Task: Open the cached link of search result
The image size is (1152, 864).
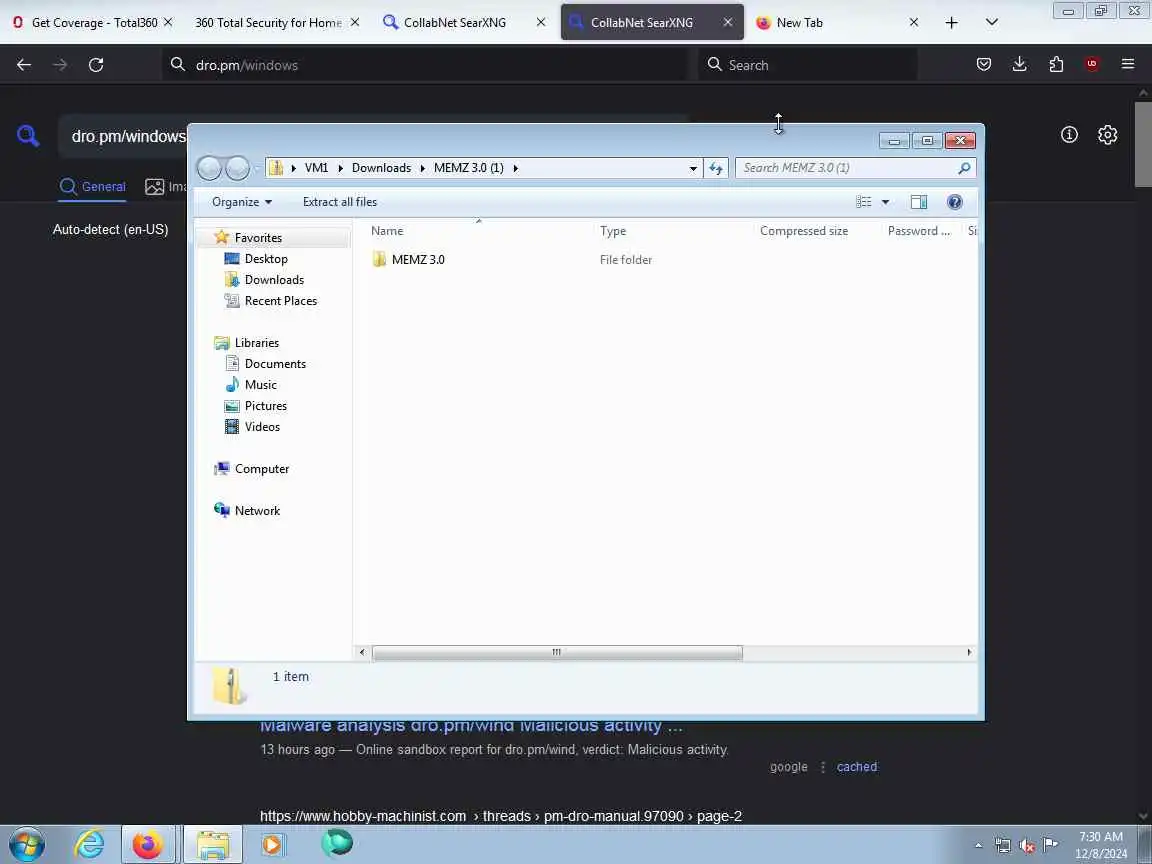Action: (857, 767)
